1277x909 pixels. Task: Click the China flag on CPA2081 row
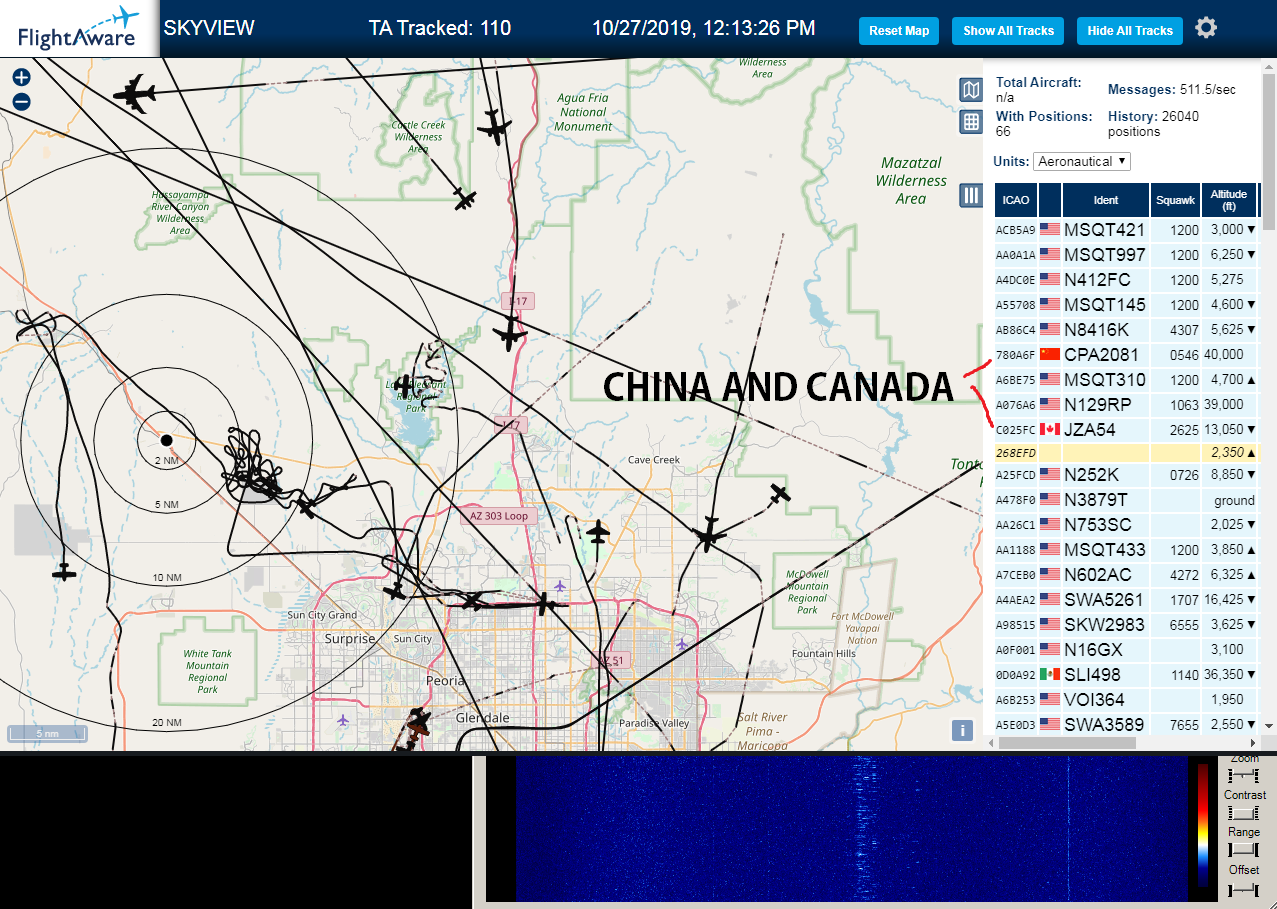[1049, 354]
